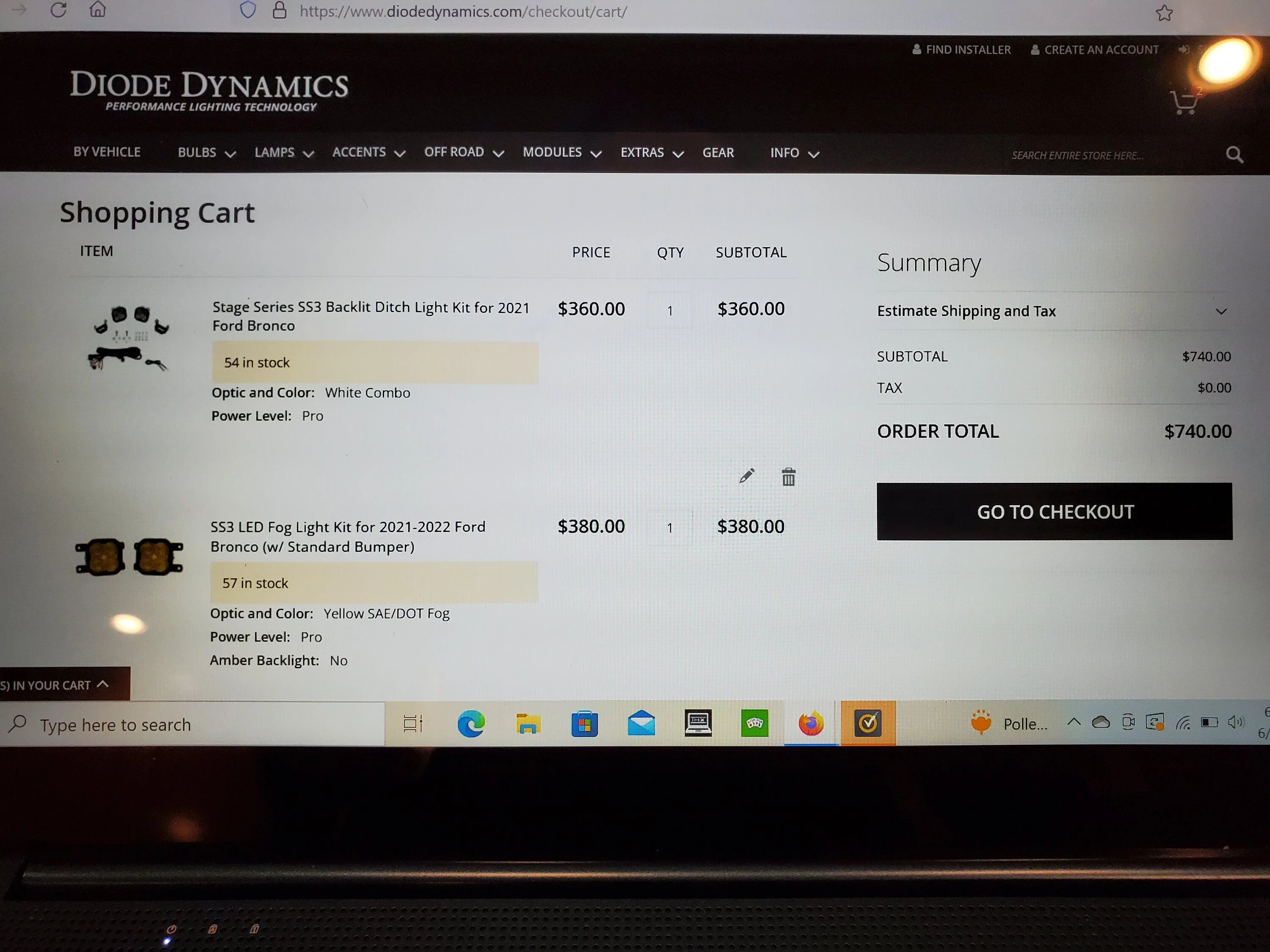Click the '54 in stock' notice
The width and height of the screenshot is (1270, 952).
[x=375, y=362]
